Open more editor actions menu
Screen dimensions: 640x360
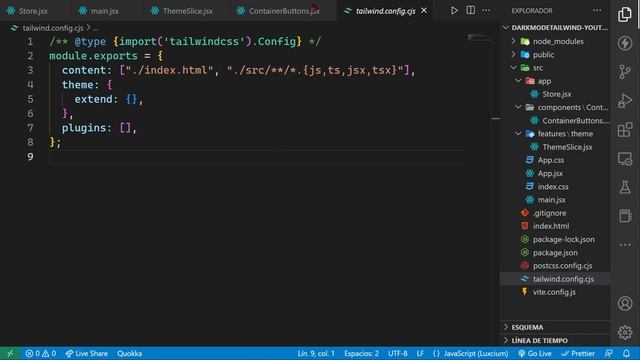[x=486, y=11]
